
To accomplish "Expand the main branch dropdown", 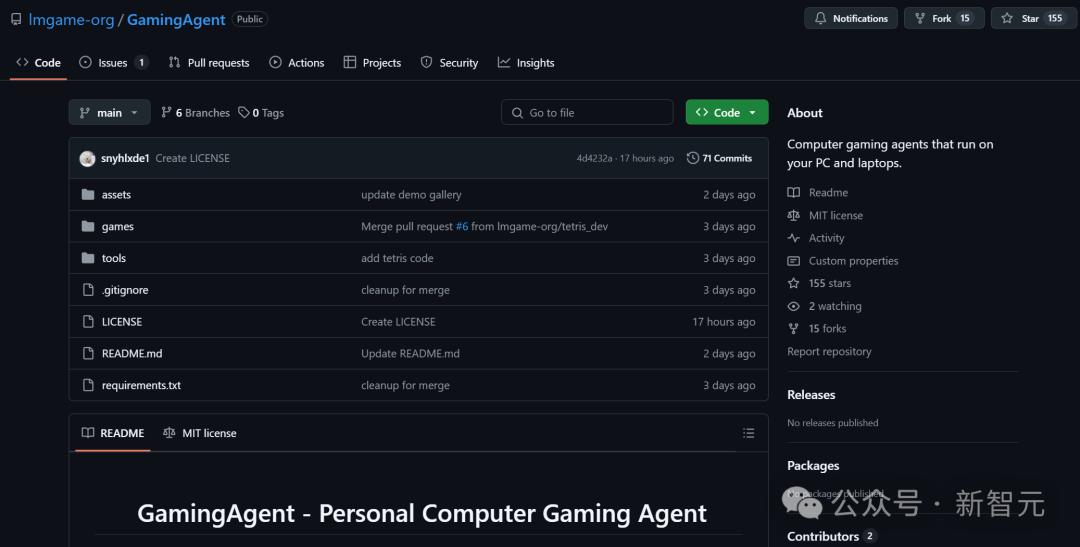I will [x=110, y=112].
